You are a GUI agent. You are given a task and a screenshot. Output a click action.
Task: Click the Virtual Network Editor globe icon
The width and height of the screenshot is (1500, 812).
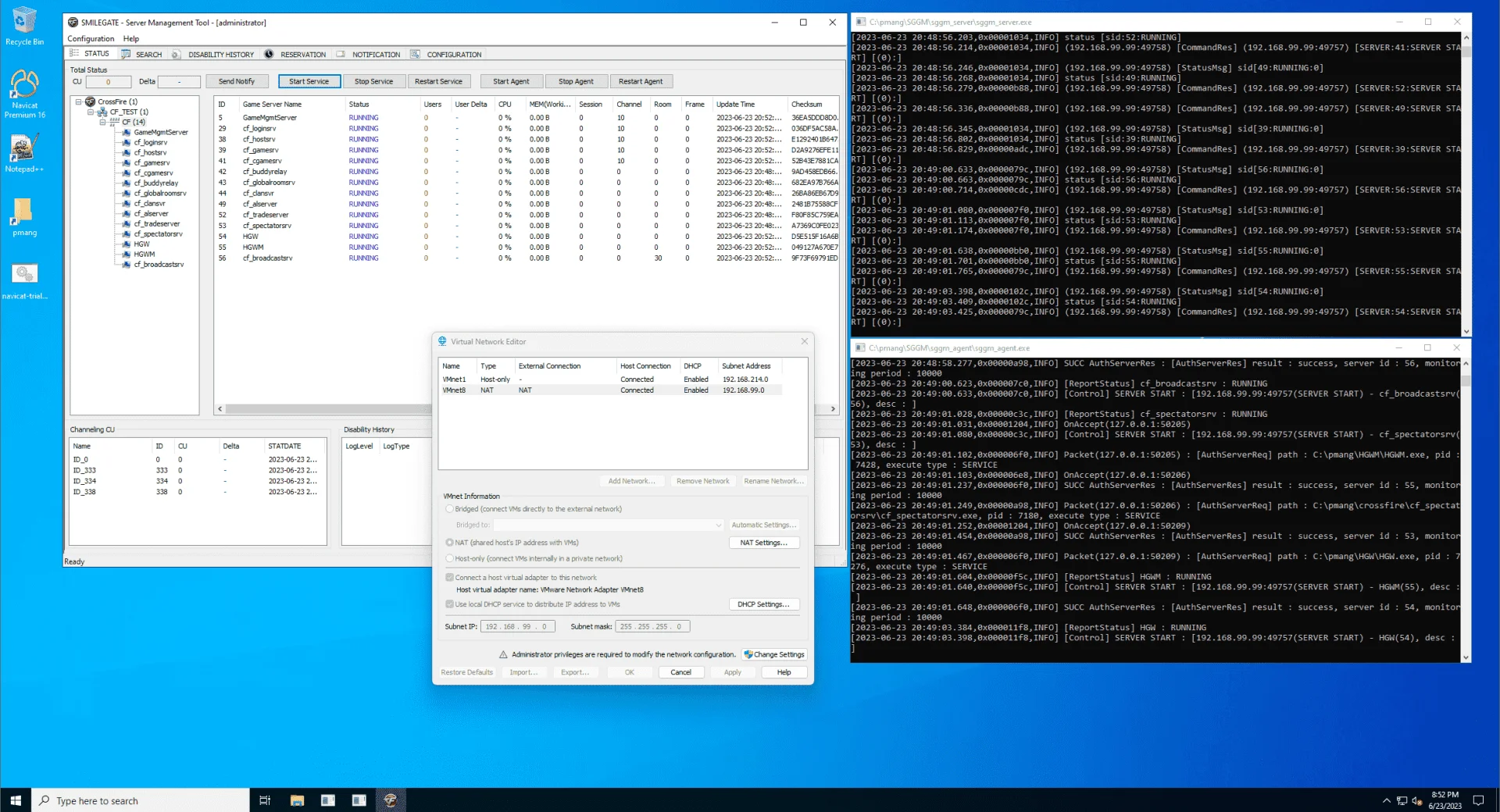point(442,341)
